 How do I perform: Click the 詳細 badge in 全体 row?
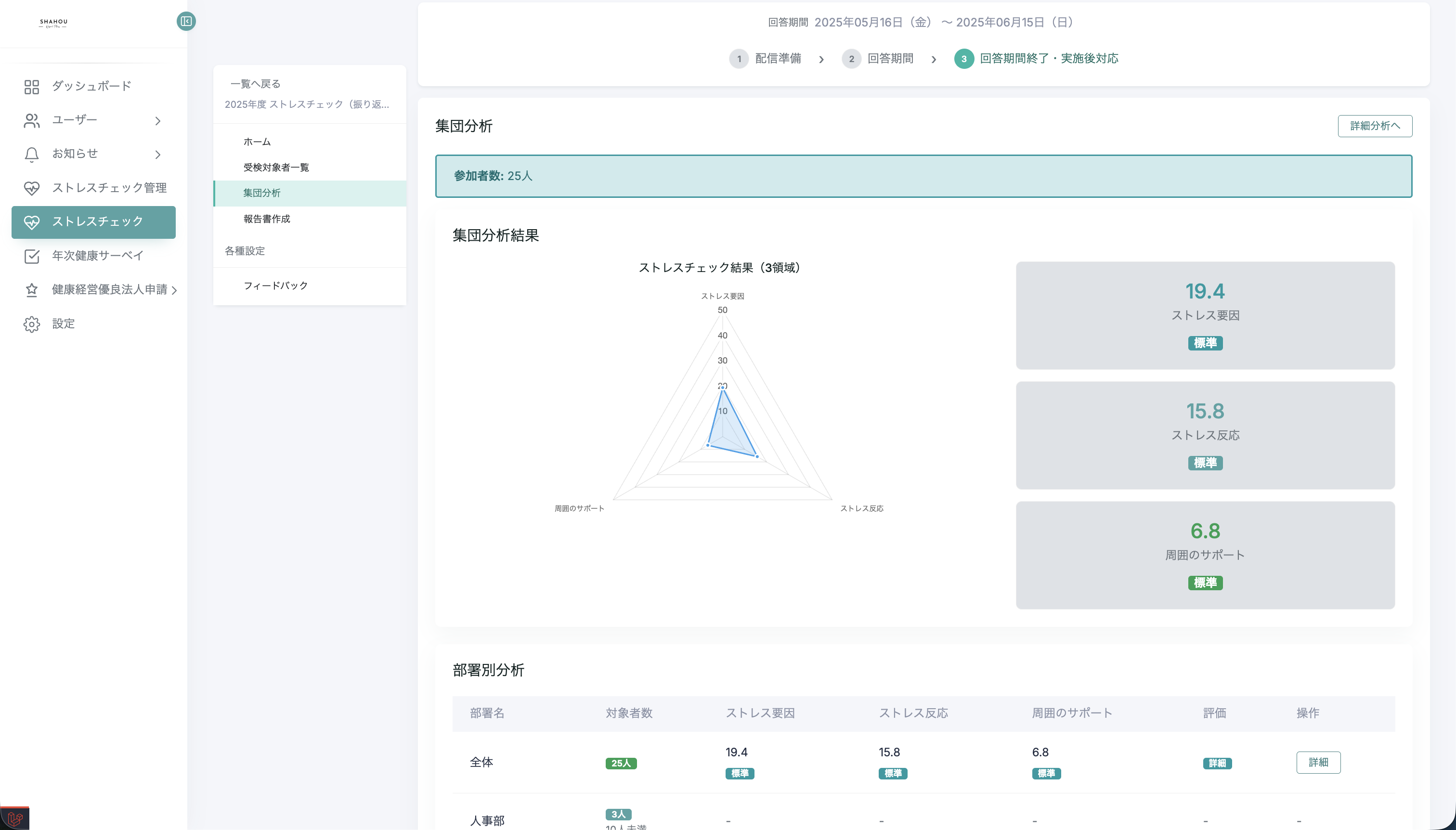1217,763
